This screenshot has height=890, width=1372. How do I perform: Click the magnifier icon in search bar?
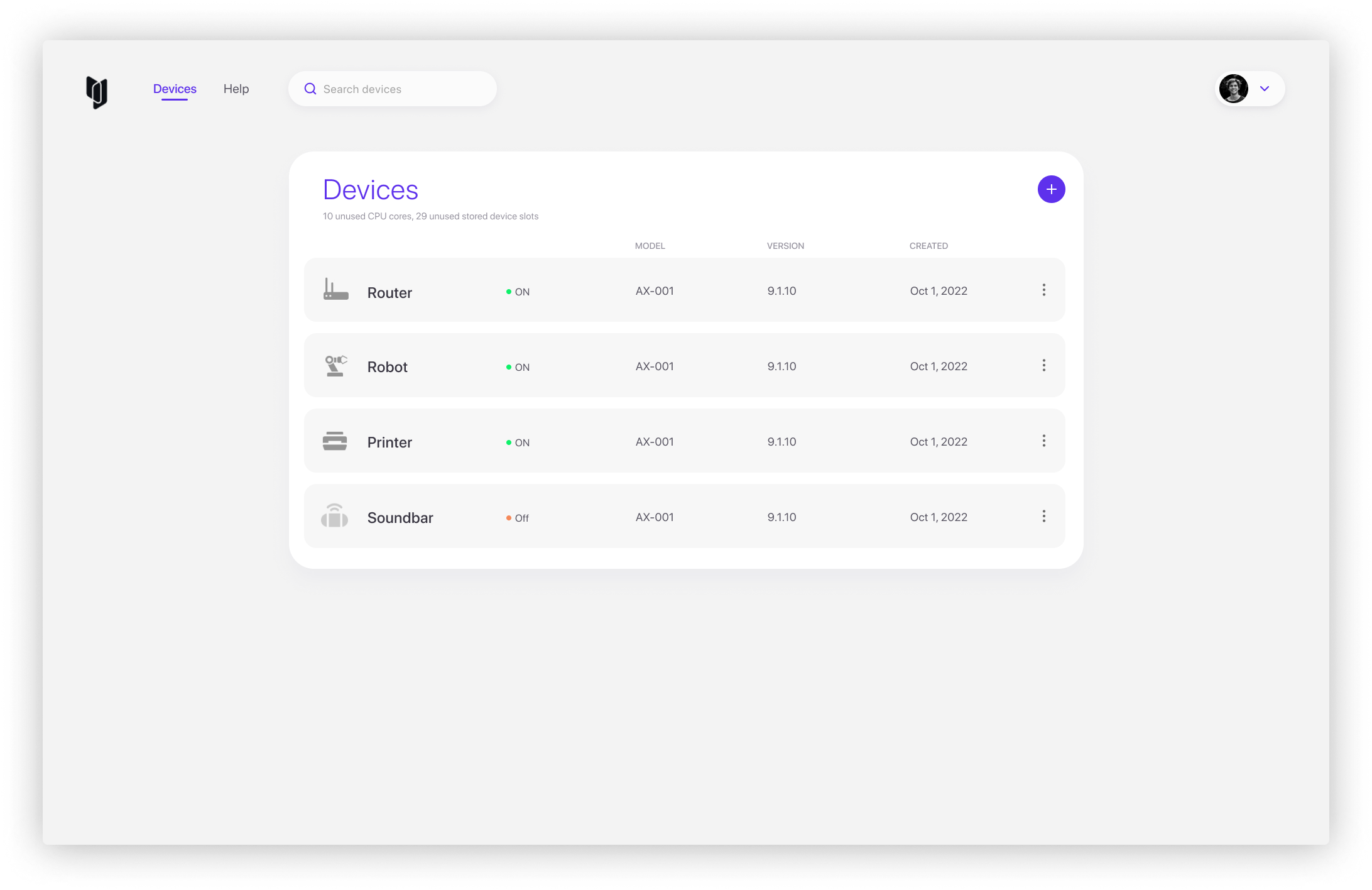[310, 89]
